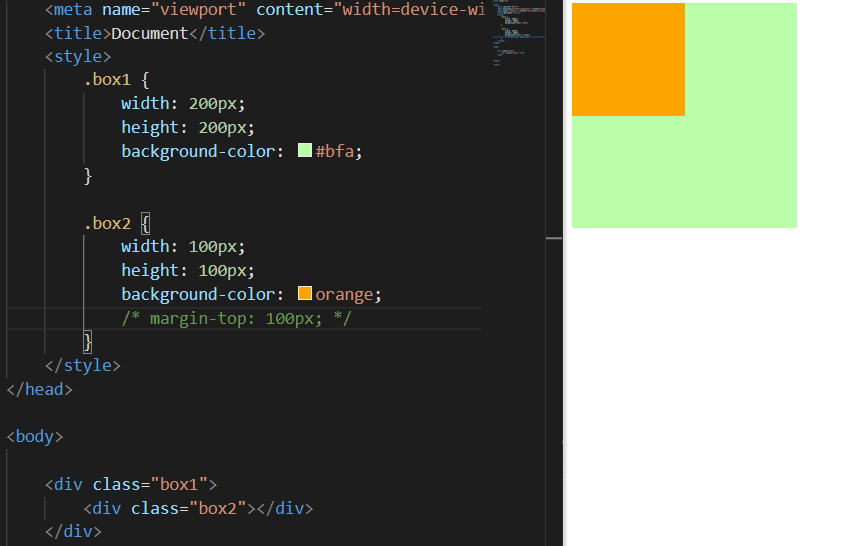Click the orange box in preview
This screenshot has width=862, height=546.
628,59
